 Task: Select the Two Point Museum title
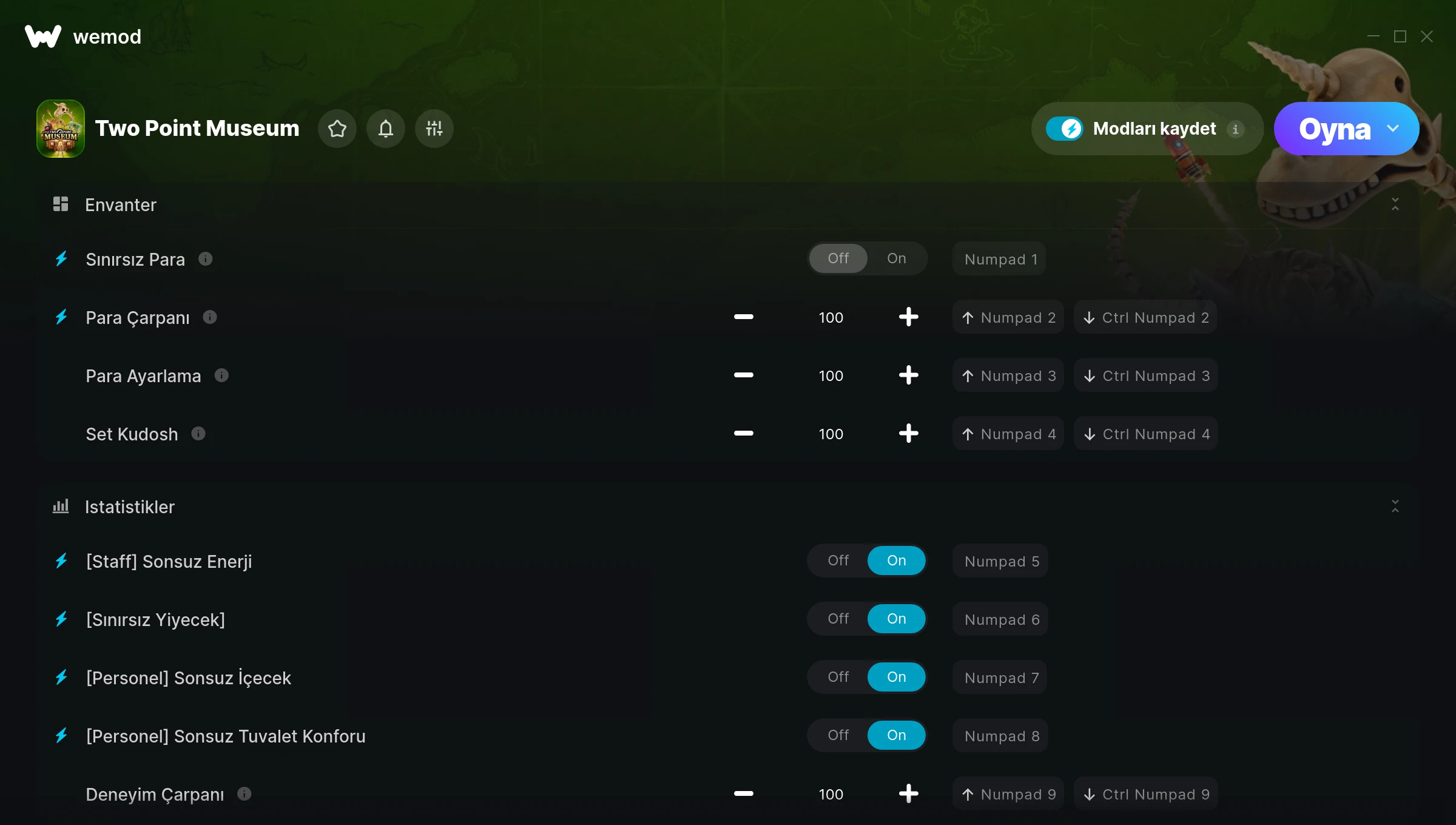197,129
